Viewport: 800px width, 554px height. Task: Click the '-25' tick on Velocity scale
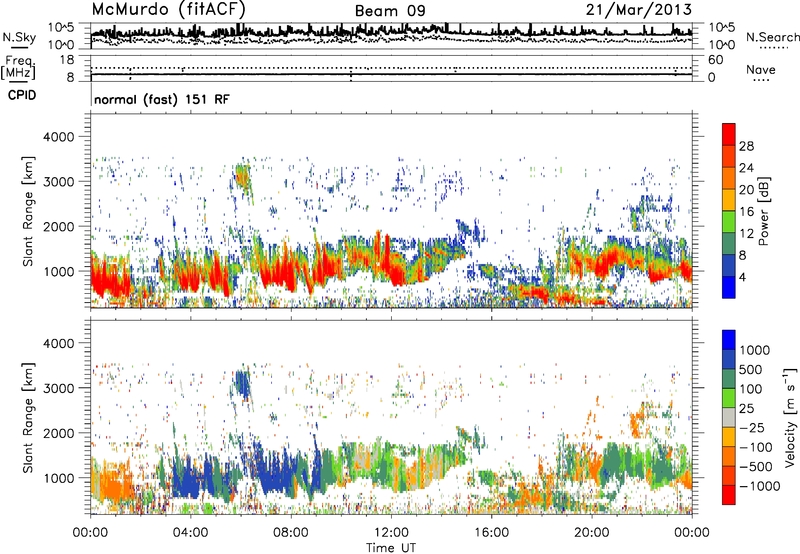click(752, 427)
